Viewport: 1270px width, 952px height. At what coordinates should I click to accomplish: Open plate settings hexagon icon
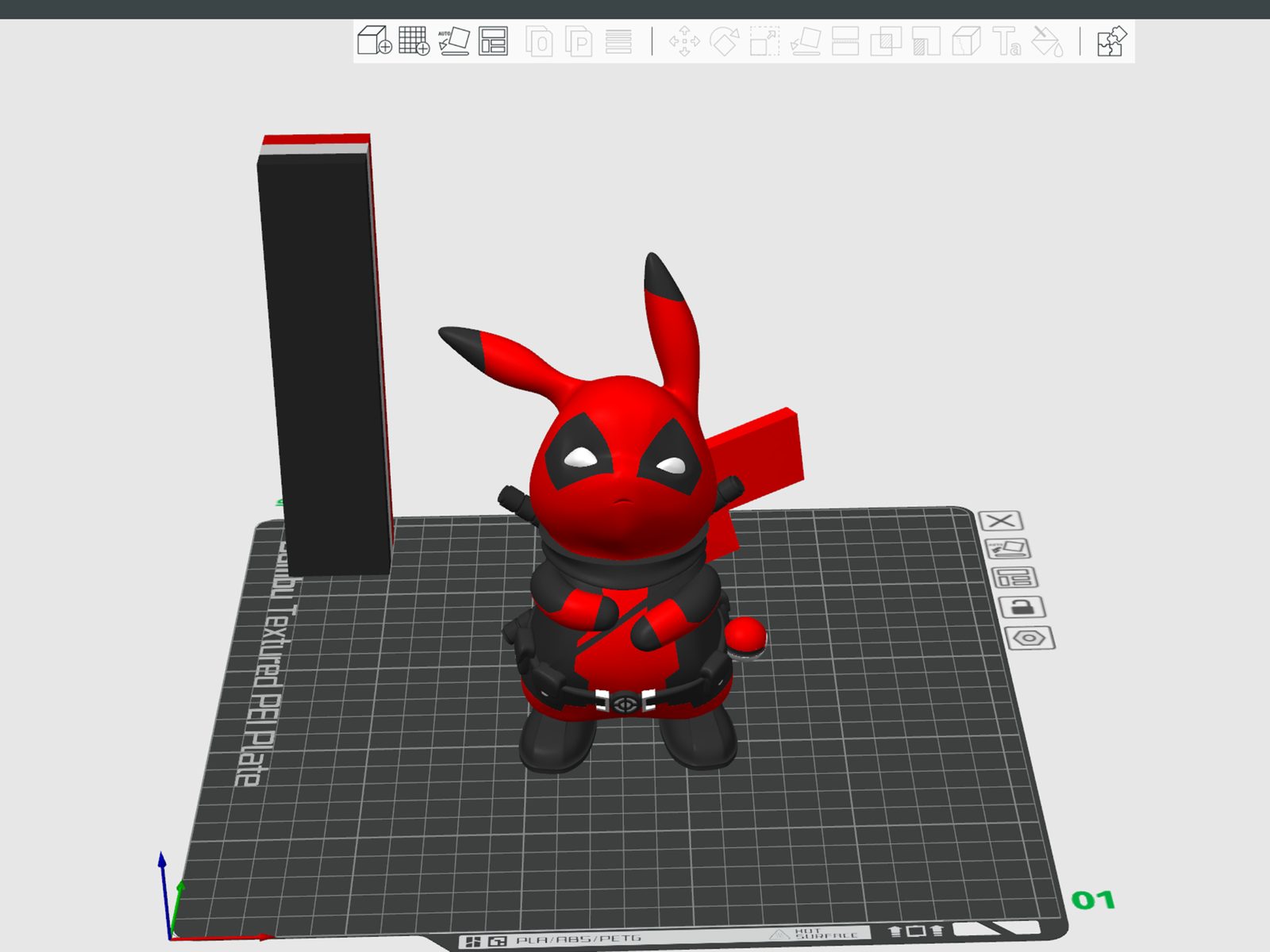[1029, 638]
